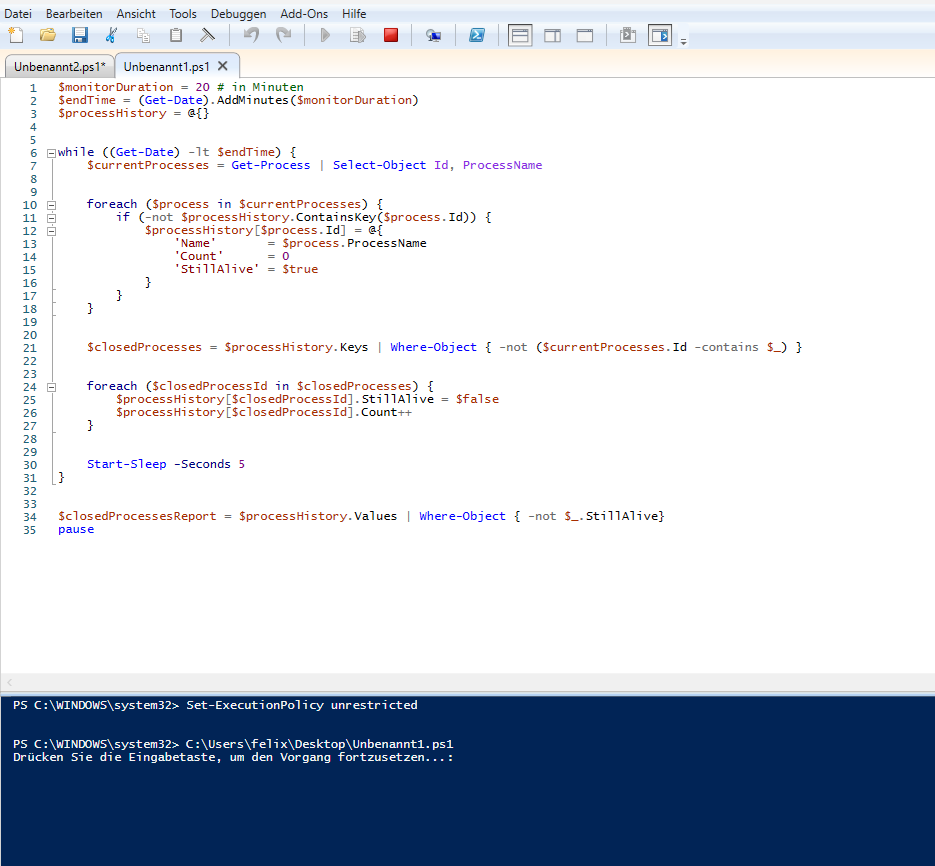935x866 pixels.
Task: Open toolbar overflow options arrow
Action: pyautogui.click(x=683, y=41)
